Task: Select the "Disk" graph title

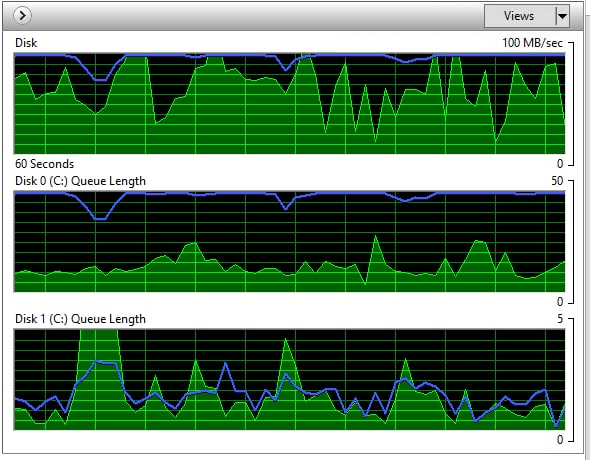Action: (x=26, y=43)
